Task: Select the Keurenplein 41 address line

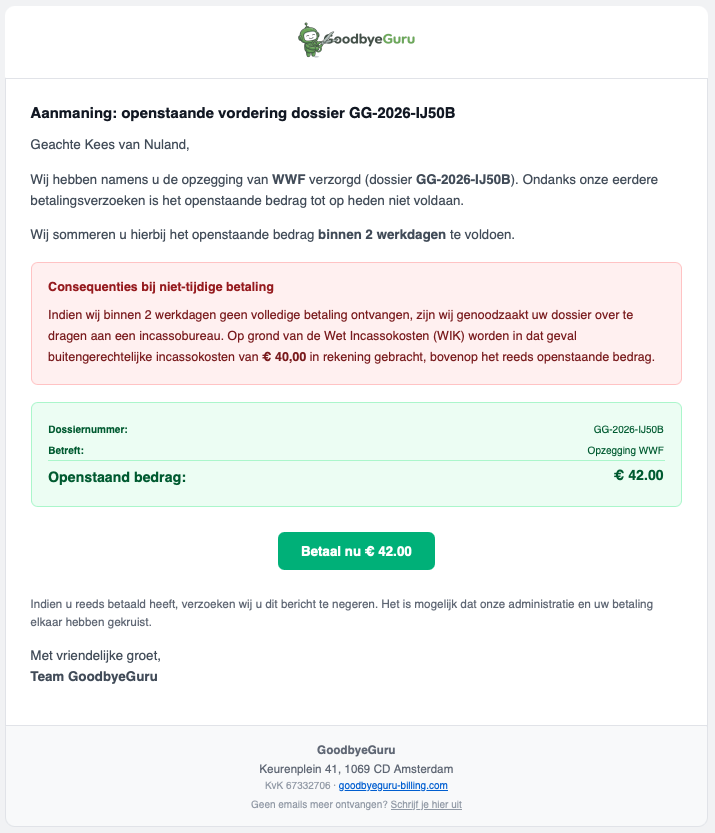Action: tap(357, 769)
